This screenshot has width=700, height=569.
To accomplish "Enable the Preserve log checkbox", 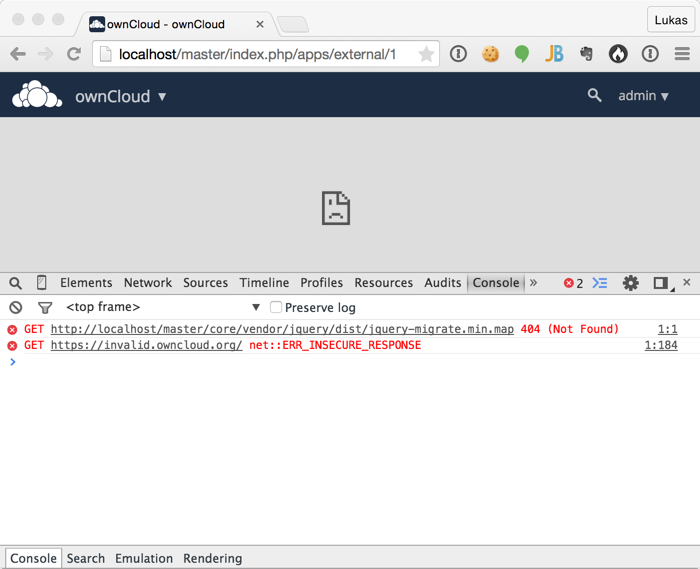I will [x=276, y=308].
